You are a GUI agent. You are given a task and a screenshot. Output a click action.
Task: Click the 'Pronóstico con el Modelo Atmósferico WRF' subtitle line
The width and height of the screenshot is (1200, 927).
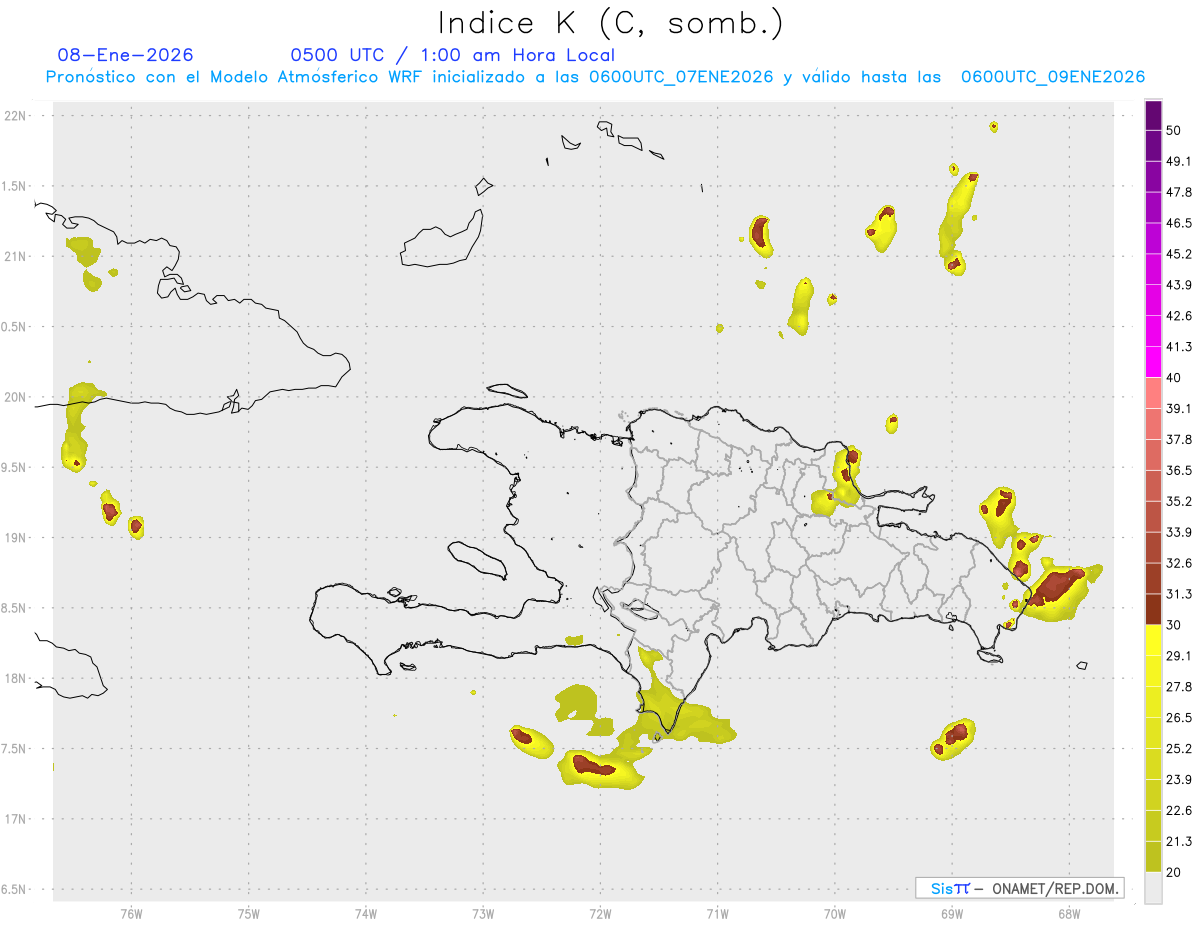pyautogui.click(x=595, y=77)
